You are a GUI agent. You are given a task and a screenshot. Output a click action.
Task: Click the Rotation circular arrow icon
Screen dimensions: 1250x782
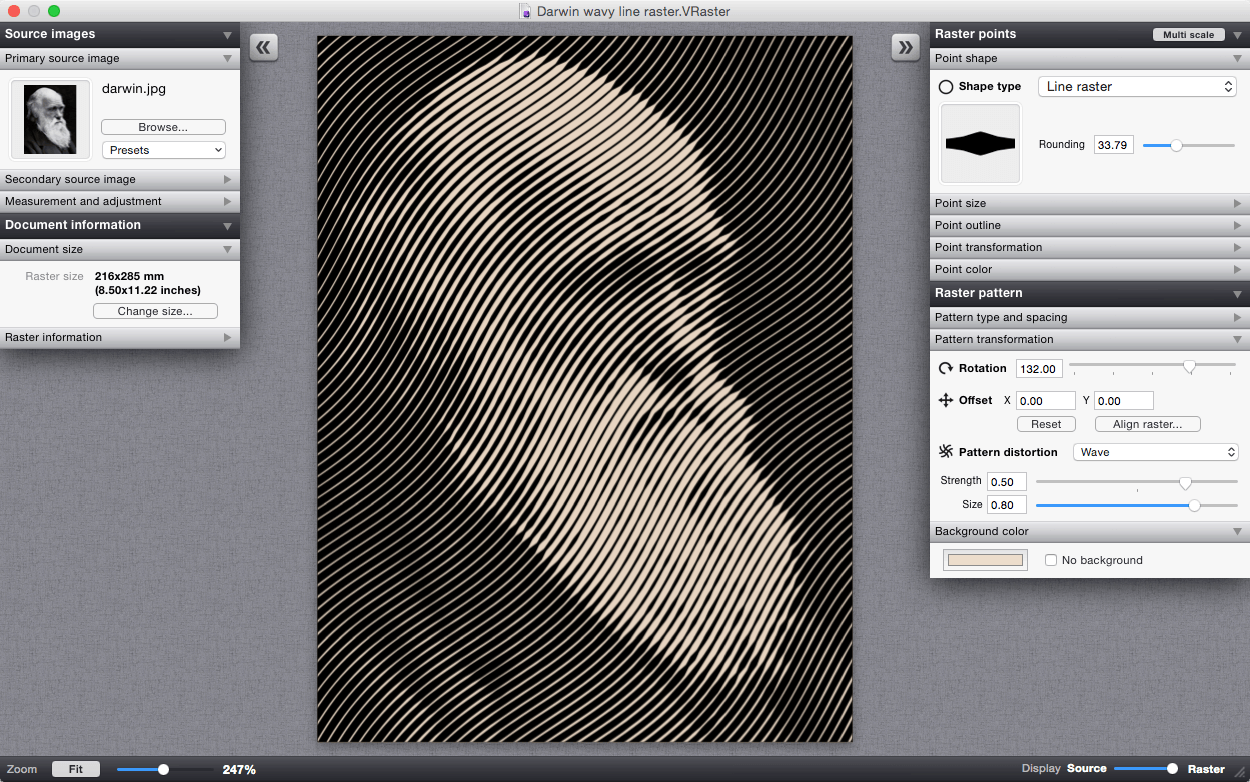pyautogui.click(x=946, y=368)
